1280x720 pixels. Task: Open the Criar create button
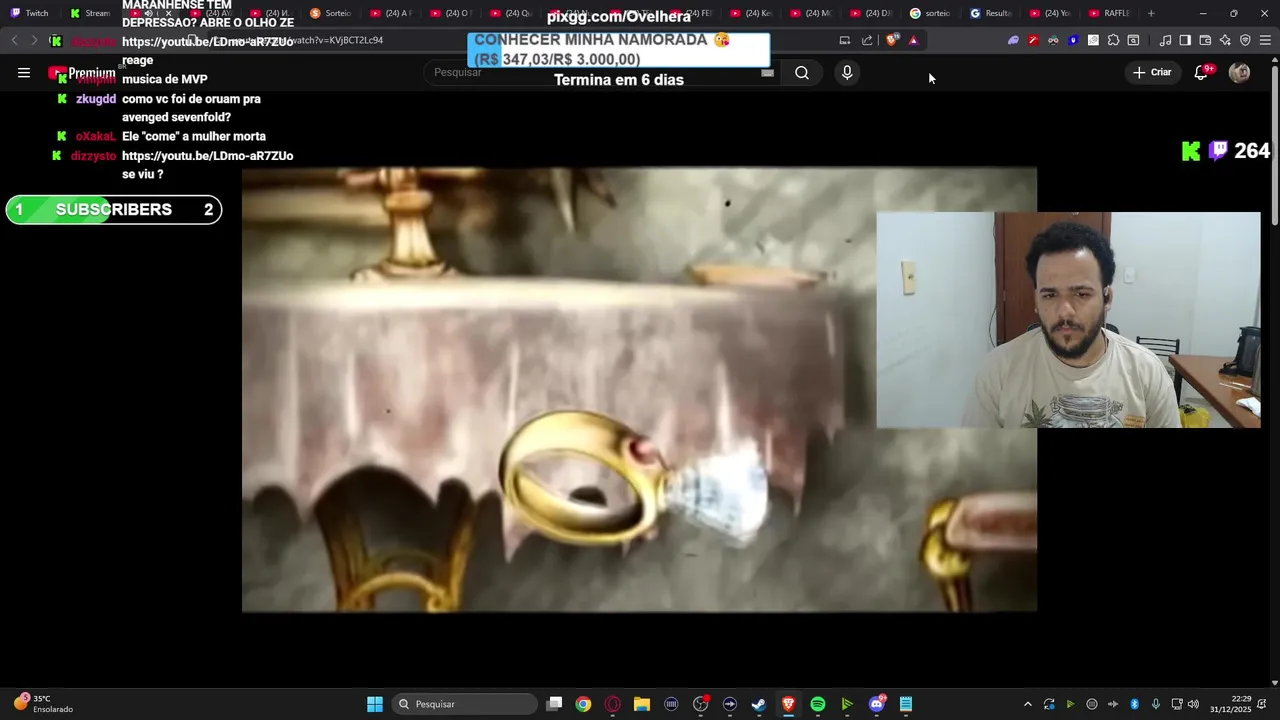1152,72
